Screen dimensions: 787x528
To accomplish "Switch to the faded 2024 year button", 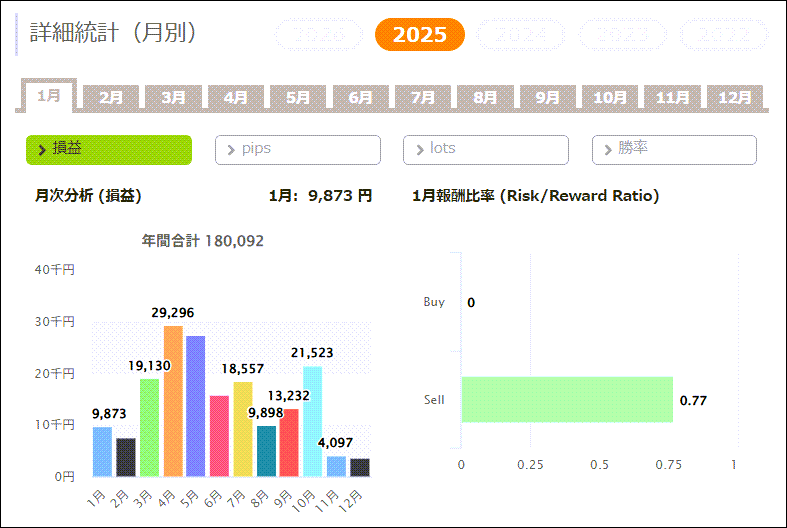I will tap(521, 35).
